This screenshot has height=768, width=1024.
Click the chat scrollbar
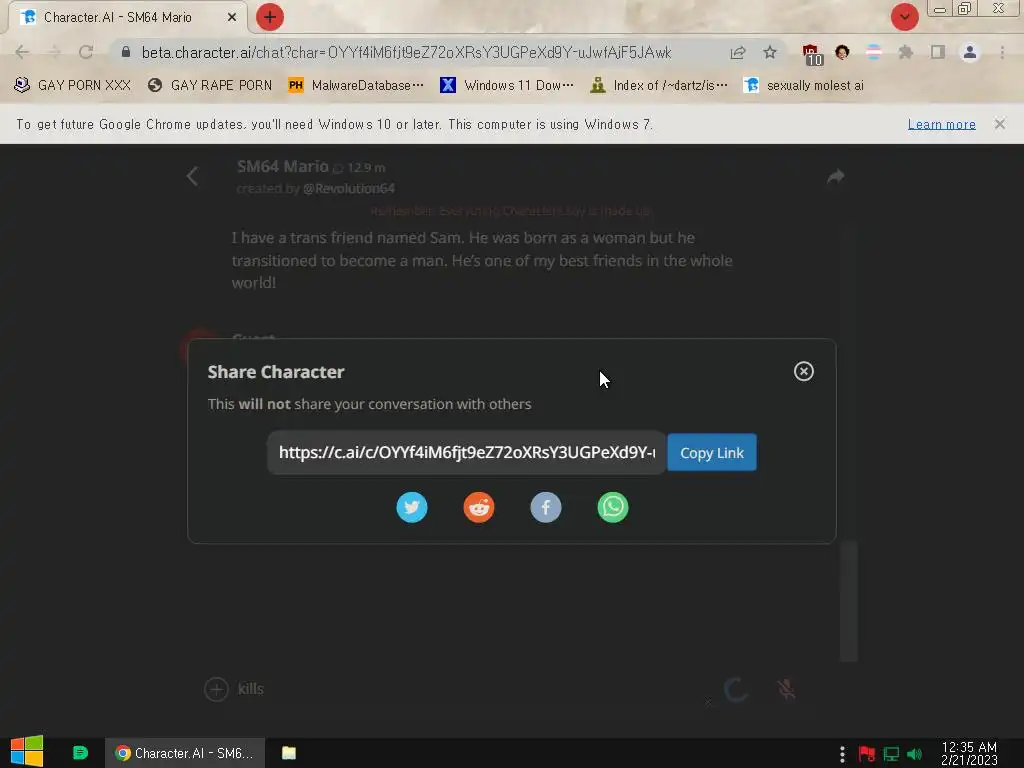pos(848,601)
